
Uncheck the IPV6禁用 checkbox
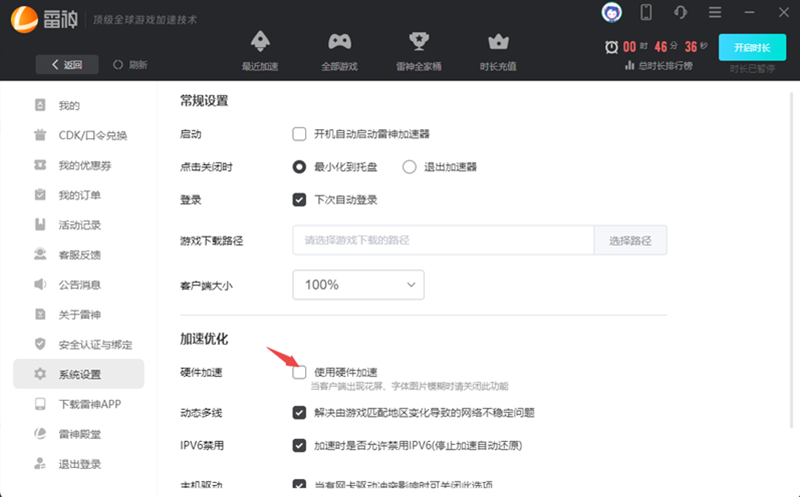click(299, 445)
